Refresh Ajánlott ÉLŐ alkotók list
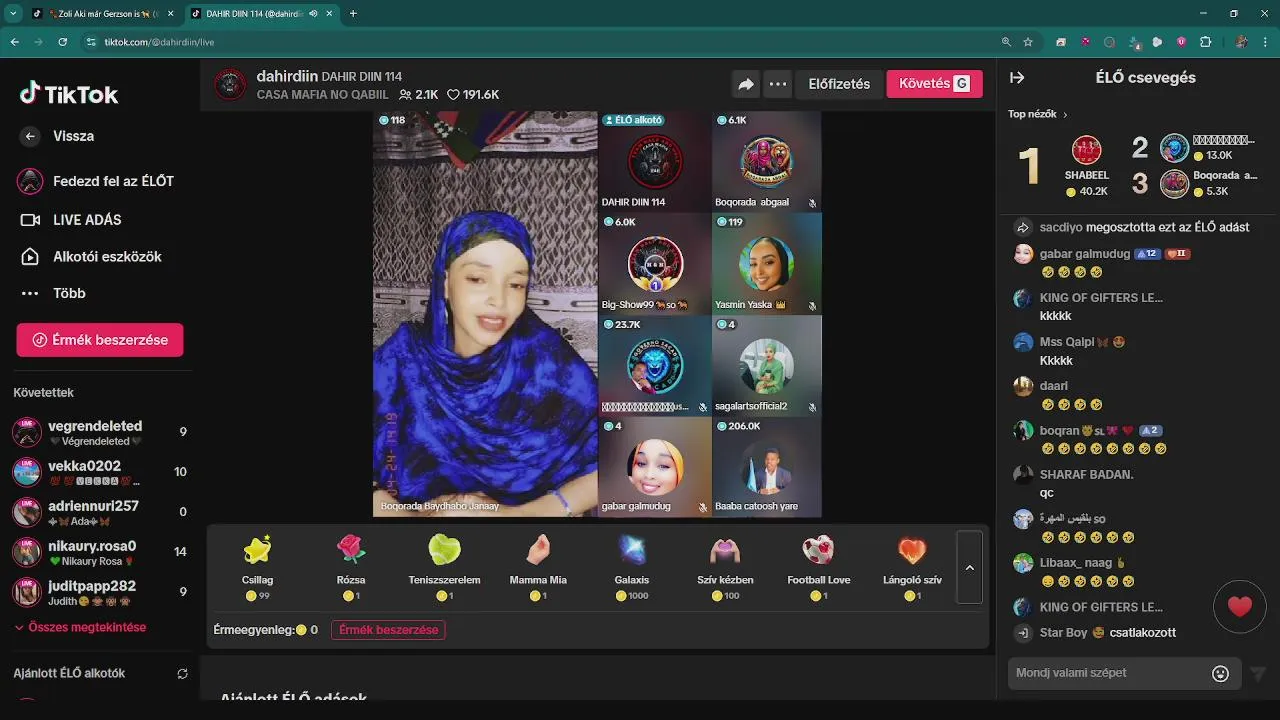The image size is (1280, 720). [x=182, y=674]
